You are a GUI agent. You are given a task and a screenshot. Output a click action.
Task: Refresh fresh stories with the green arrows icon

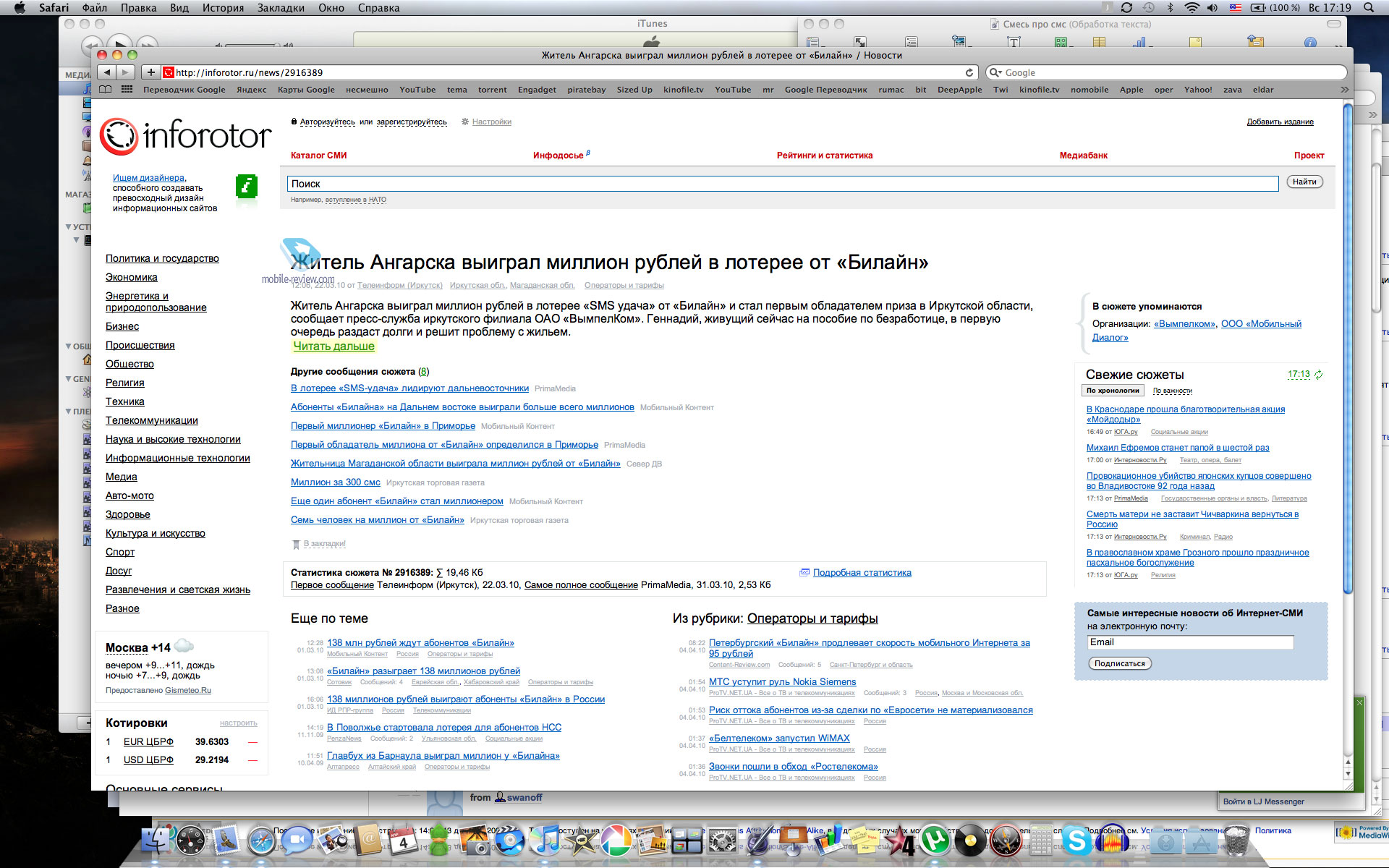click(x=1319, y=375)
